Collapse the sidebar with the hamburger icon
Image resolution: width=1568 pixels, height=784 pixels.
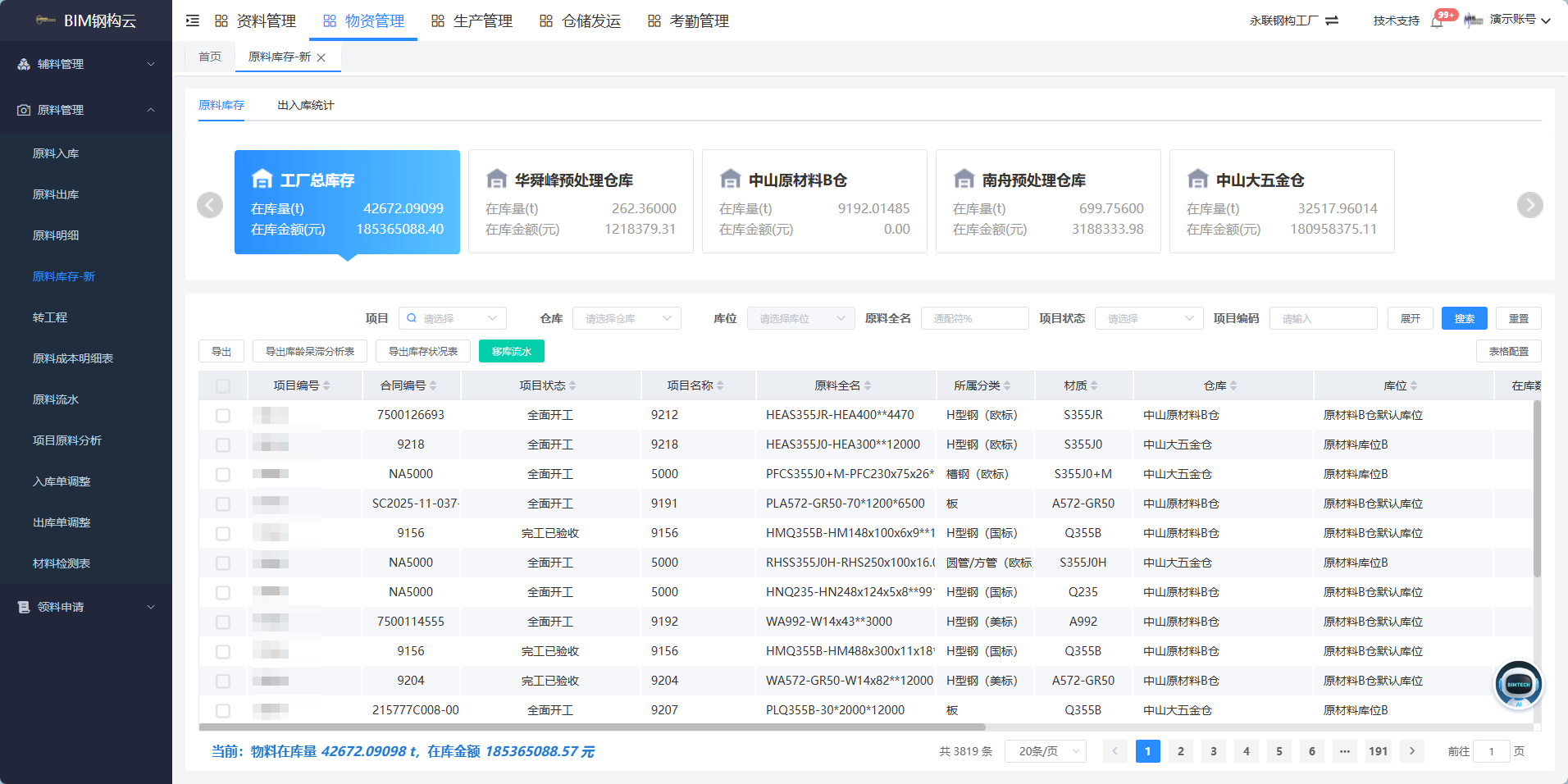[x=193, y=21]
